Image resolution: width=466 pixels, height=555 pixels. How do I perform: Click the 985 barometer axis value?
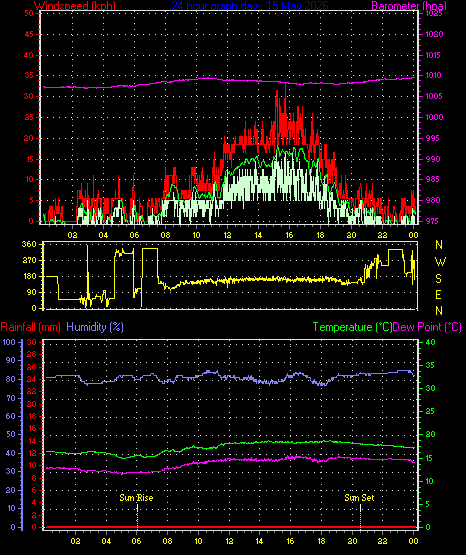point(433,179)
